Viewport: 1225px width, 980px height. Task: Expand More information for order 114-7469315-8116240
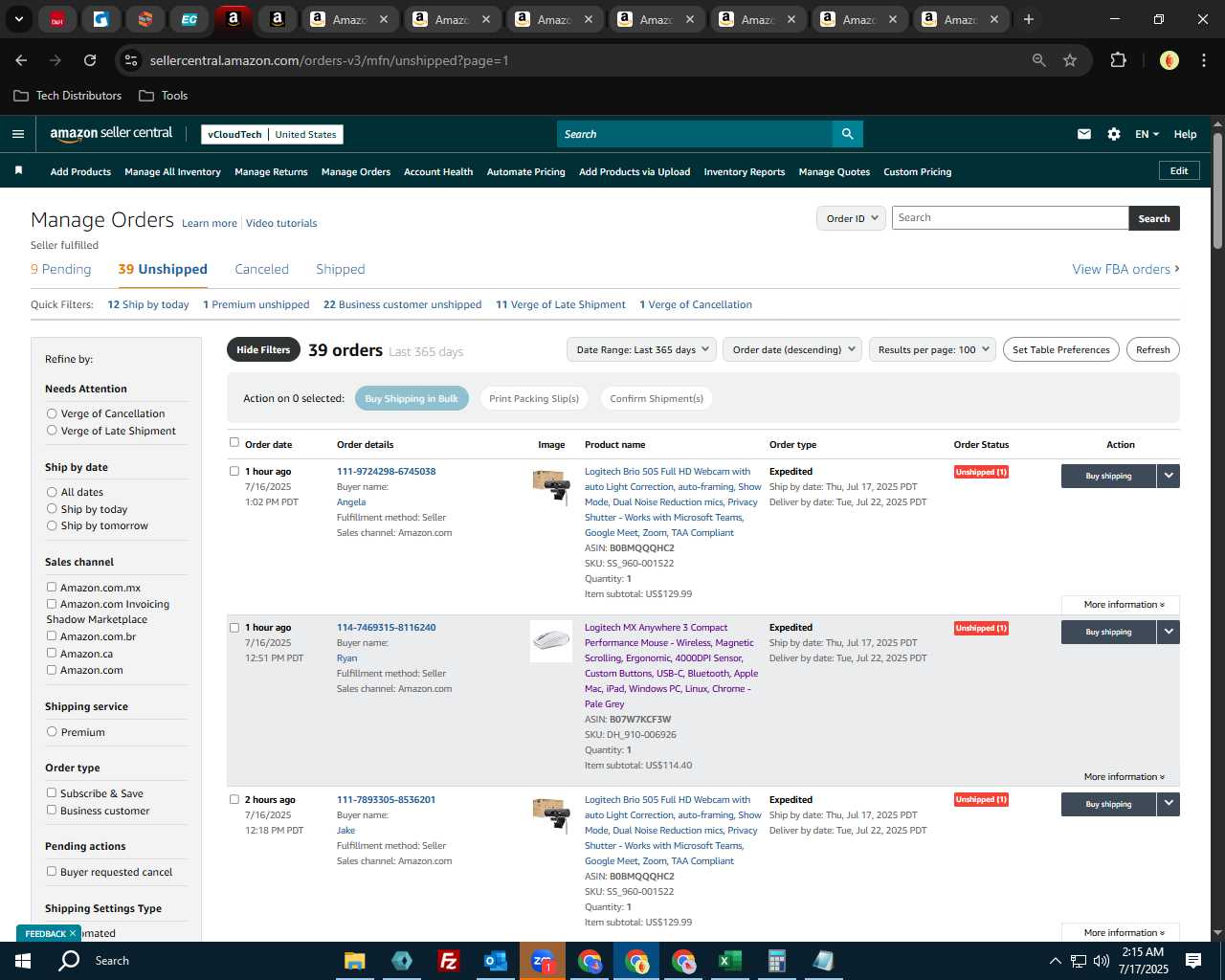pos(1124,777)
